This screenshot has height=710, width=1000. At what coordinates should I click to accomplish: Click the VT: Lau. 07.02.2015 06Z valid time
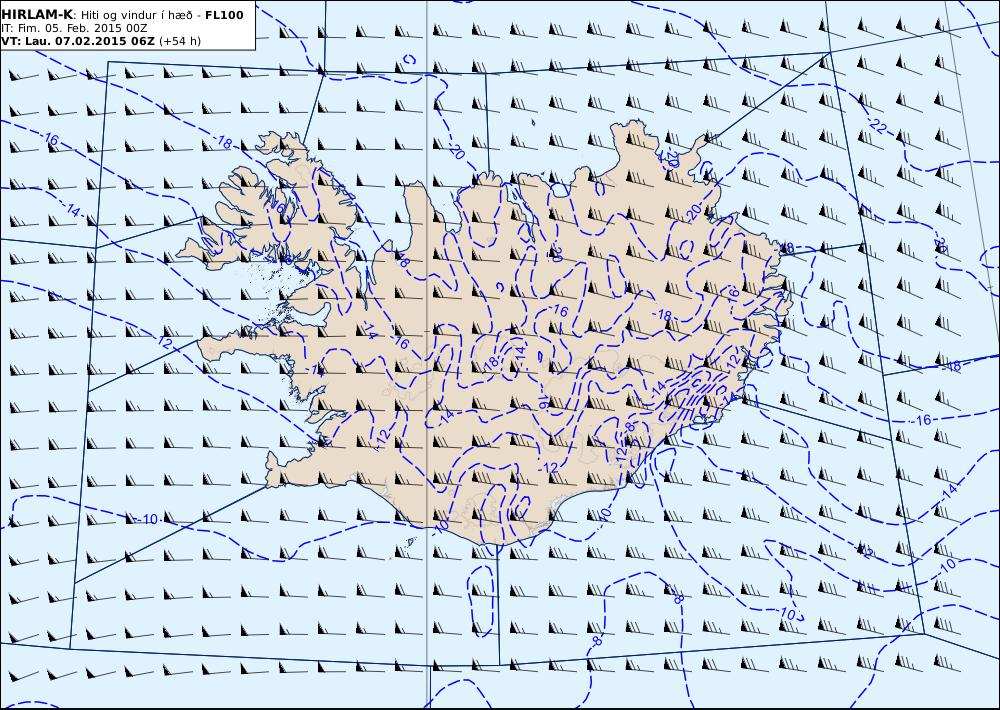78,41
